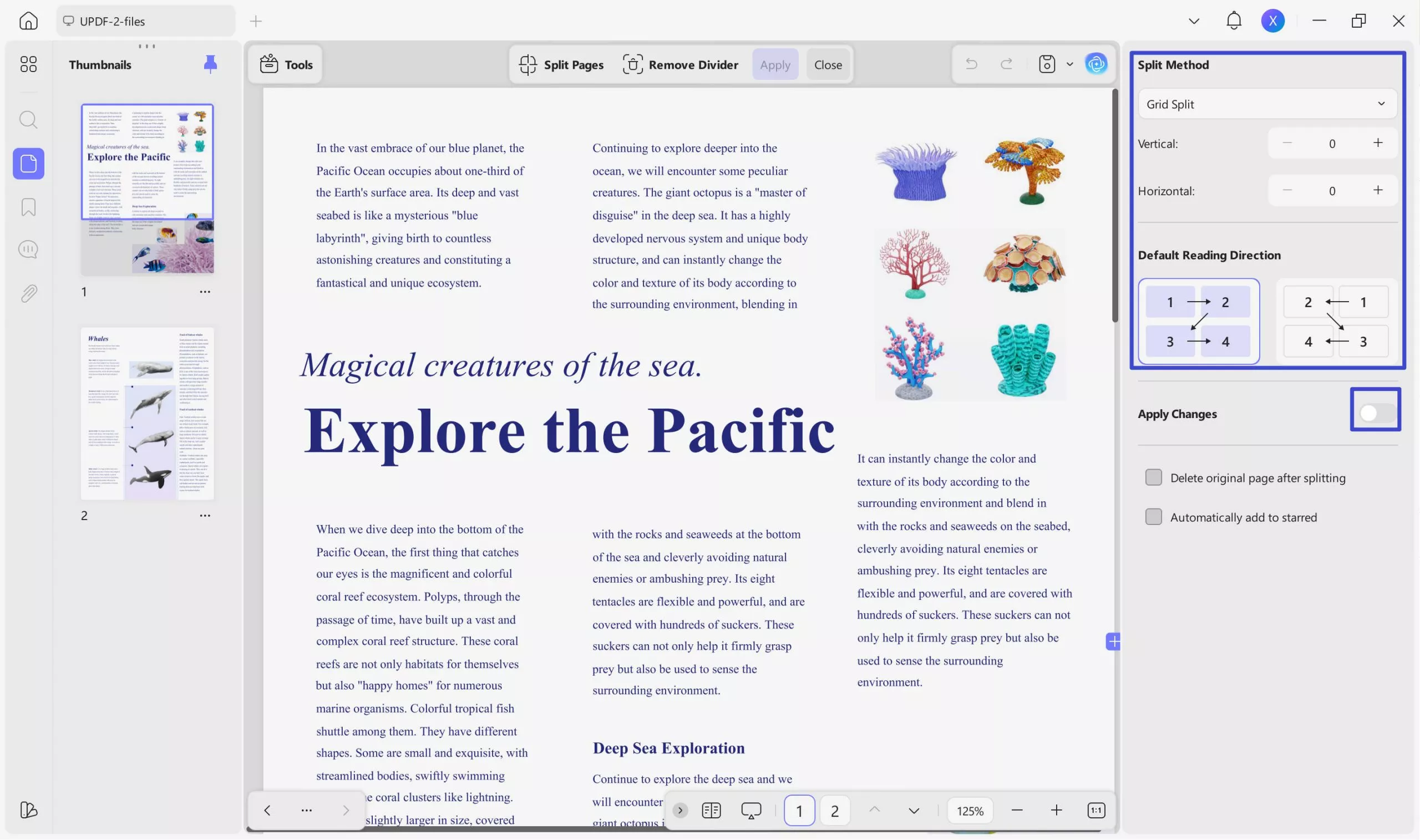Go back with the bottom-left arrow
This screenshot has height=840, width=1420.
(x=267, y=811)
